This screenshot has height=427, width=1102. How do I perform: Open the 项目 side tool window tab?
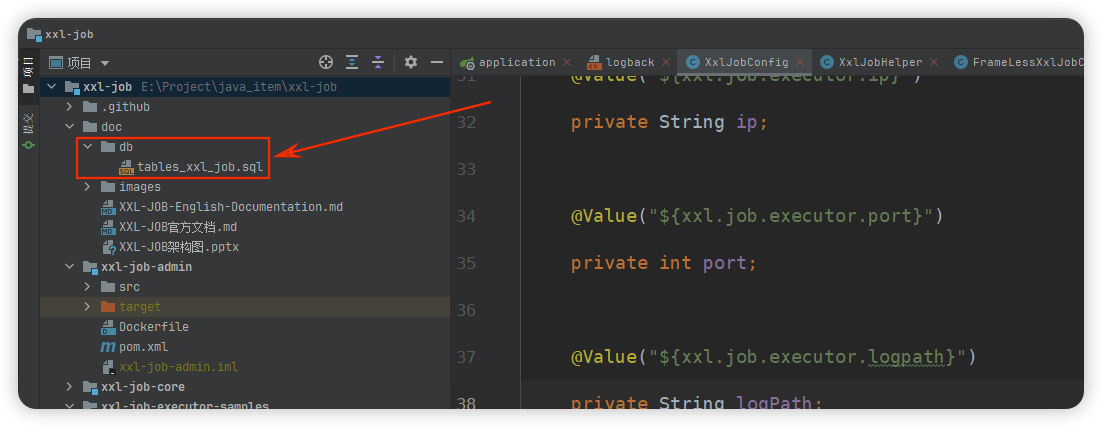(28, 77)
